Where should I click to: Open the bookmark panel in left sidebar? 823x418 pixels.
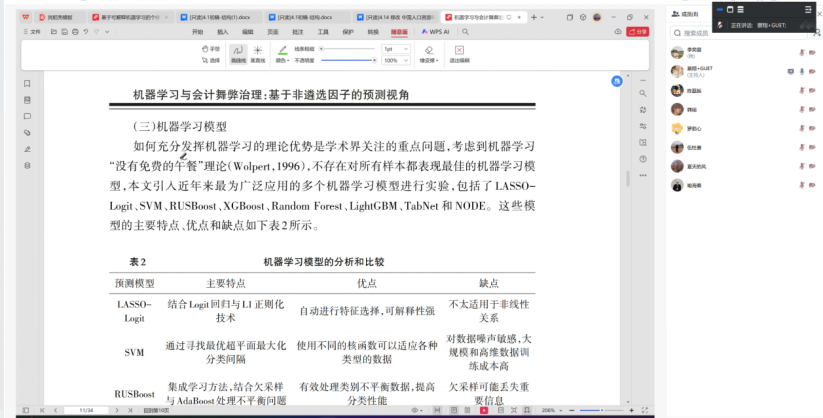coord(27,83)
